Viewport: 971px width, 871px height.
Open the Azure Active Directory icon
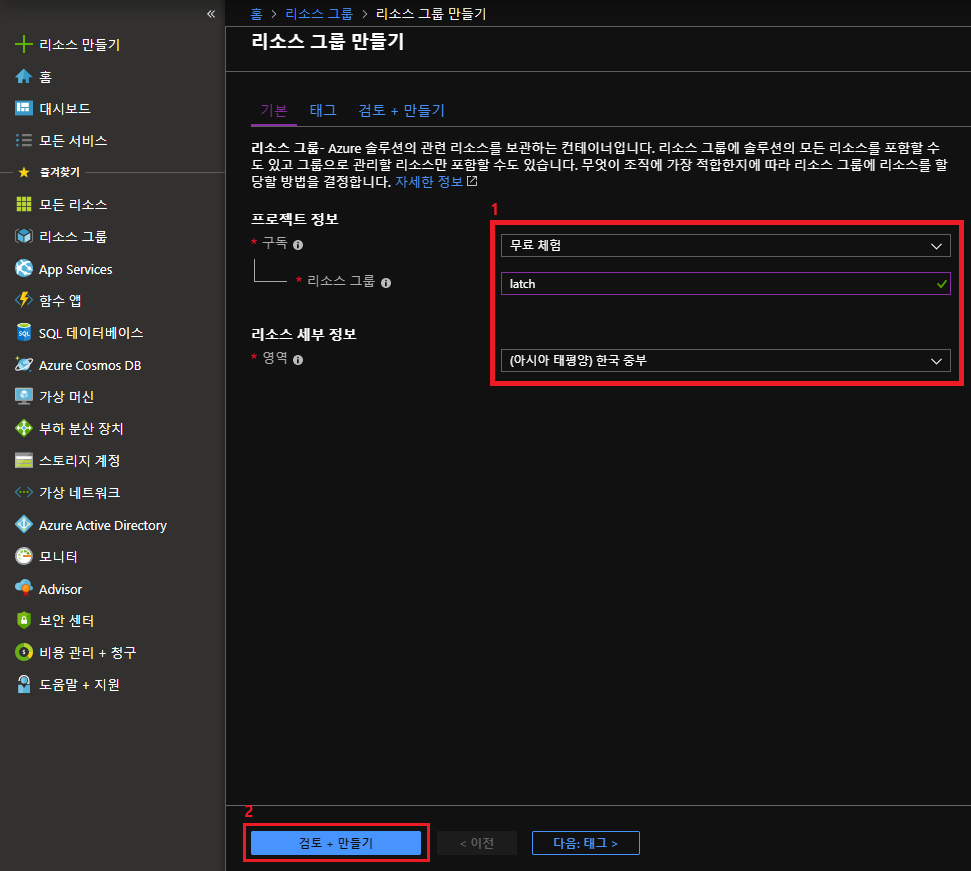pyautogui.click(x=24, y=525)
